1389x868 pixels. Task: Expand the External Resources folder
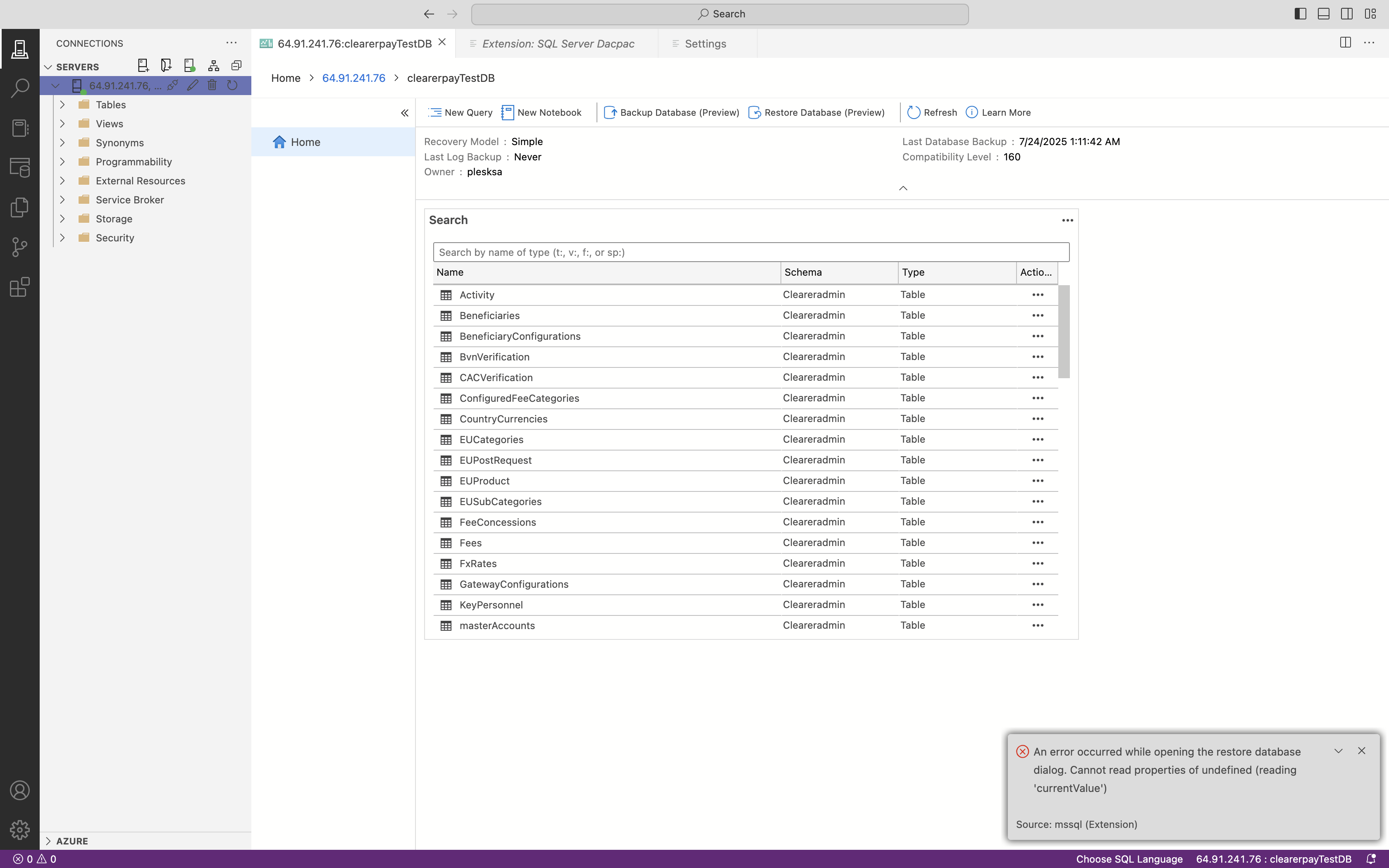tap(62, 180)
